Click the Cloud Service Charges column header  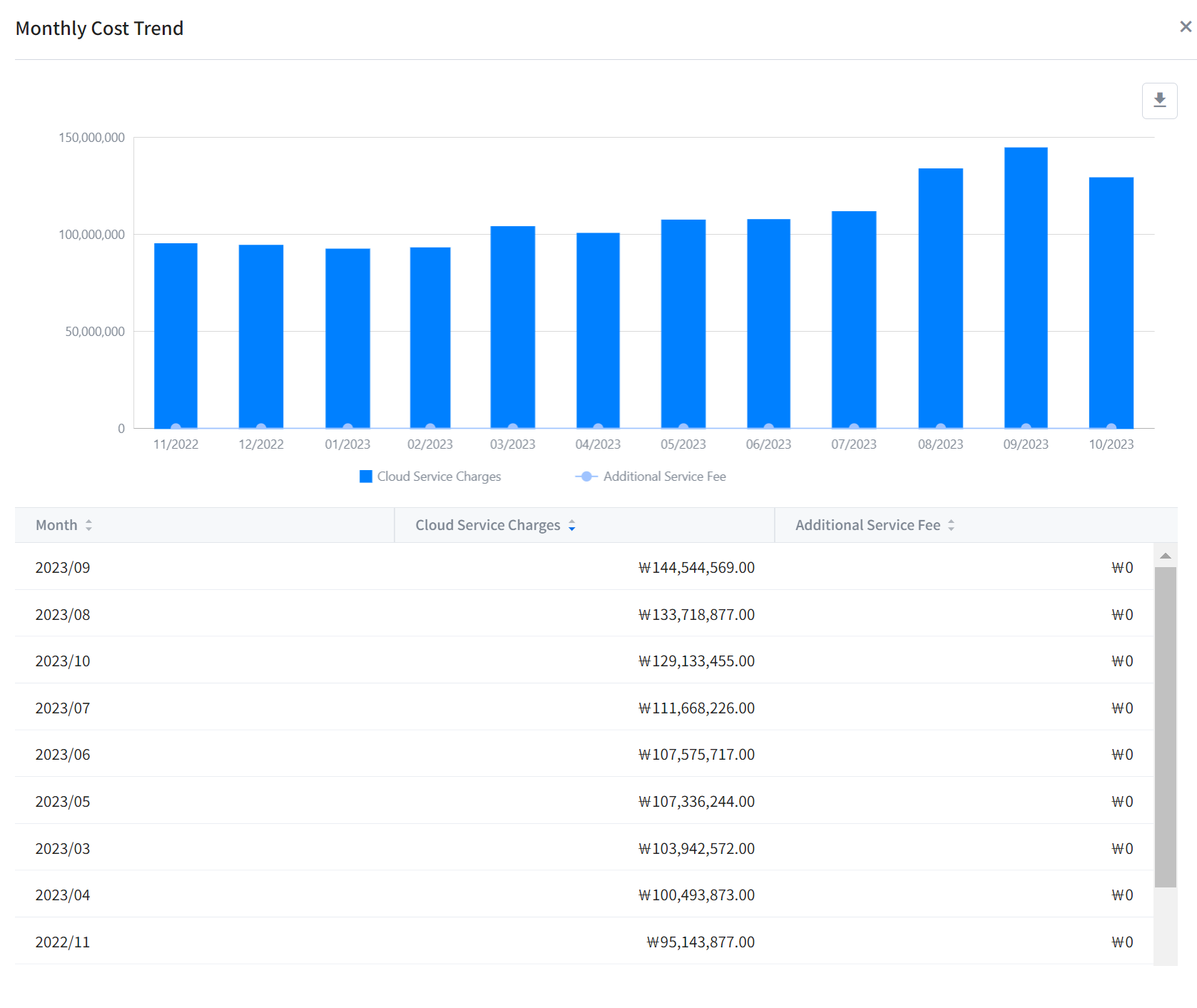coord(487,525)
